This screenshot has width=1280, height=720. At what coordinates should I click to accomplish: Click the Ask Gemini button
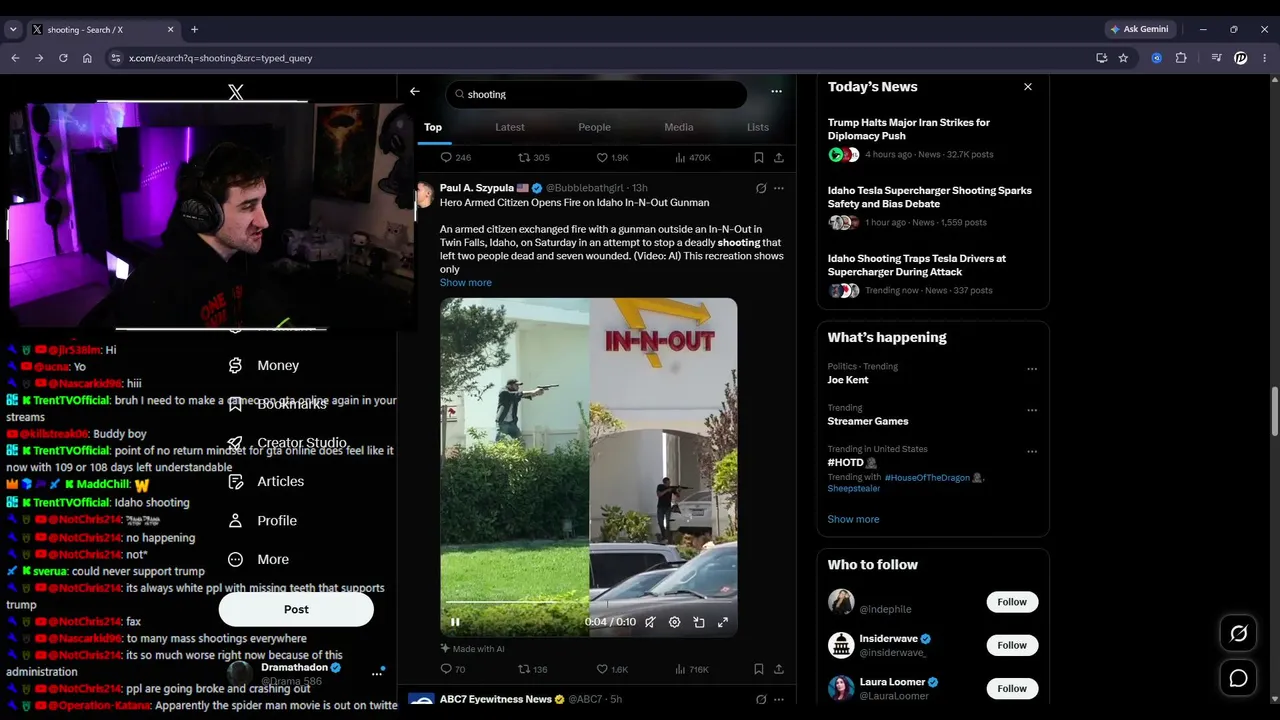click(1139, 30)
